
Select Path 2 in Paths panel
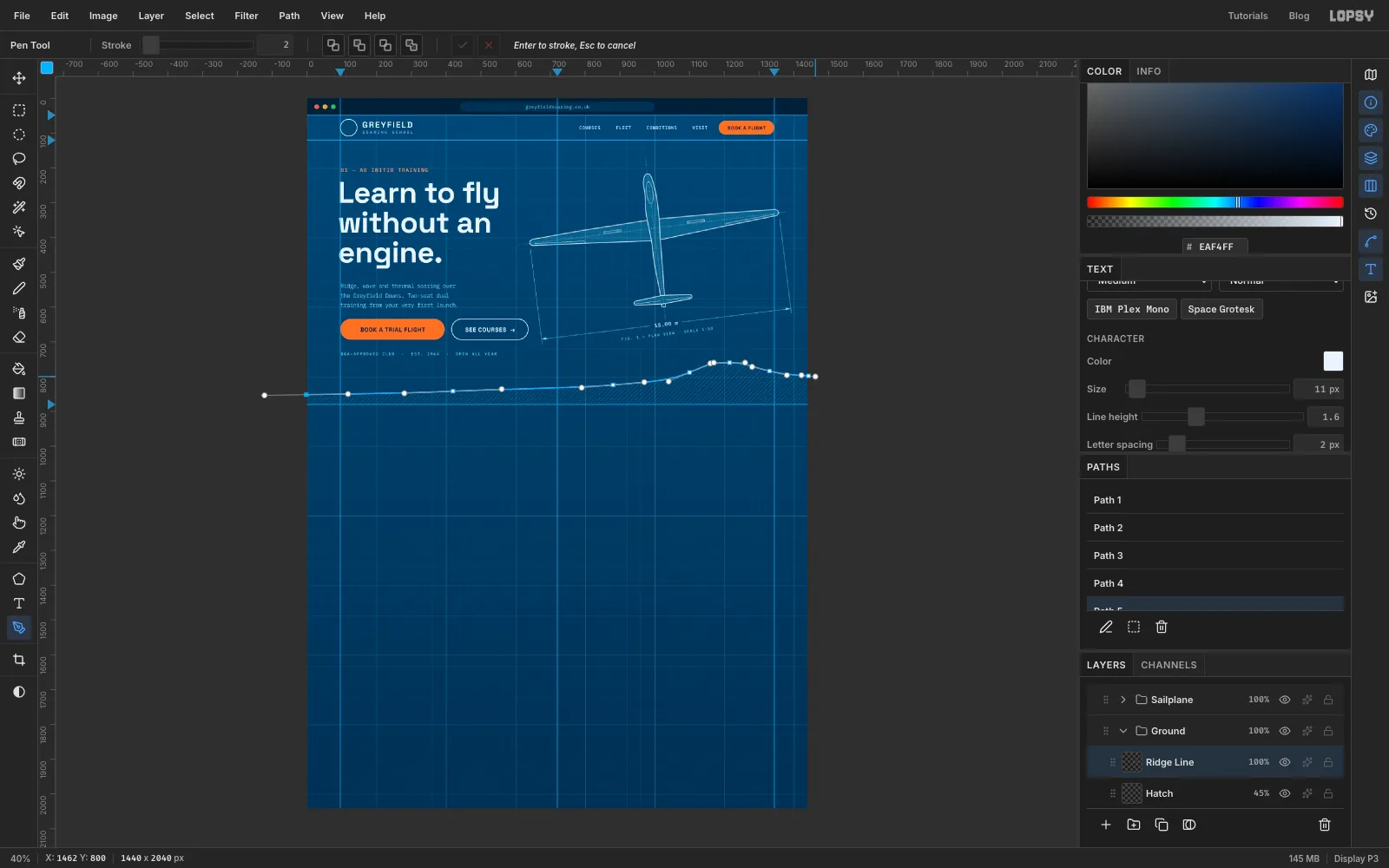click(1215, 528)
